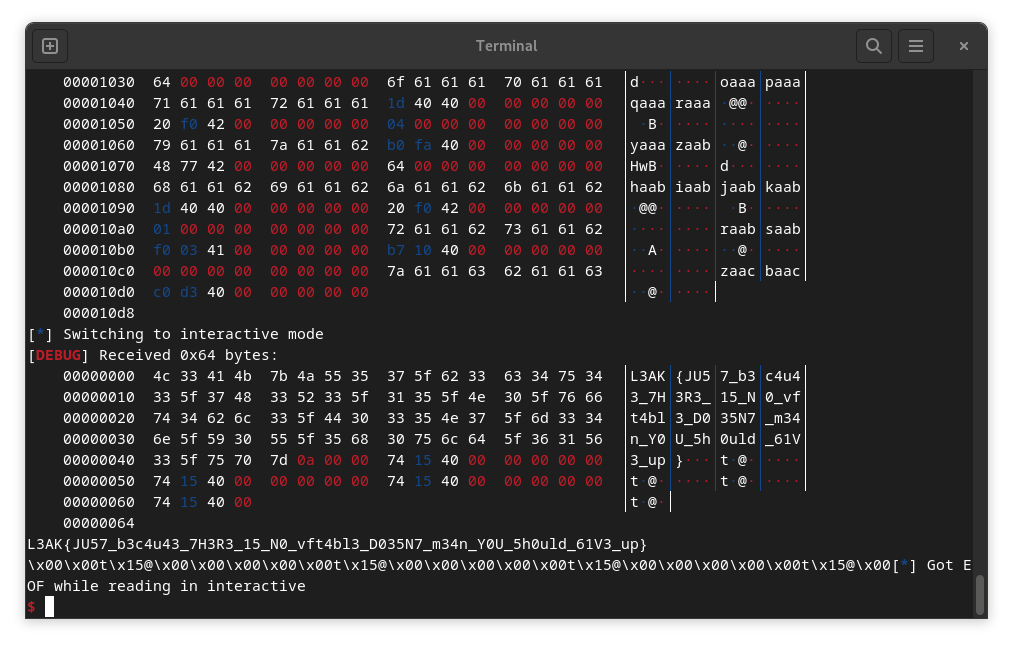Image resolution: width=1013 pixels, height=647 pixels.
Task: Click the 00000064 end offset
Action: coord(99,523)
